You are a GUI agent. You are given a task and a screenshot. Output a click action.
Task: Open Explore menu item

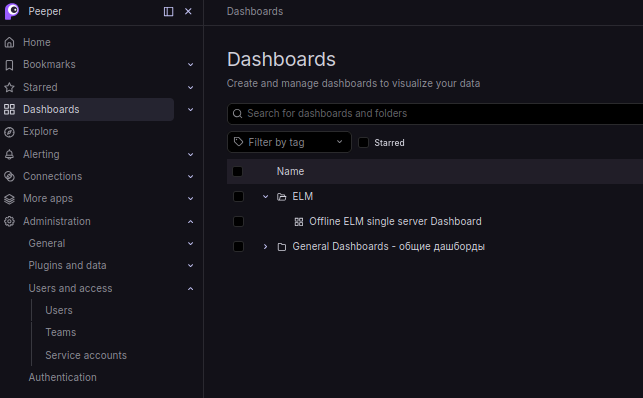tap(41, 132)
